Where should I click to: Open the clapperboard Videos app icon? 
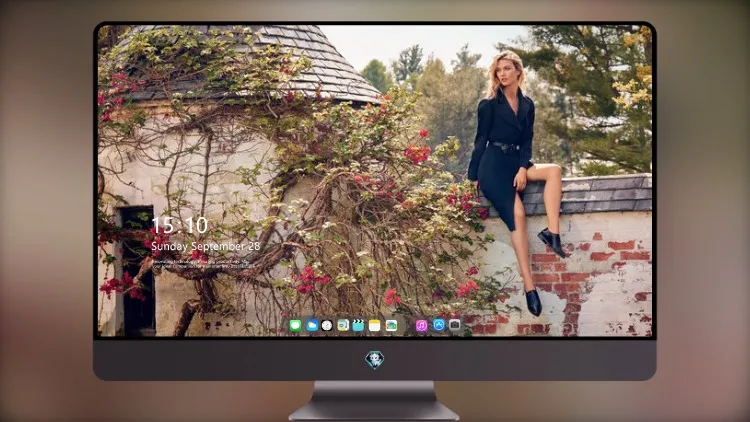pos(358,326)
